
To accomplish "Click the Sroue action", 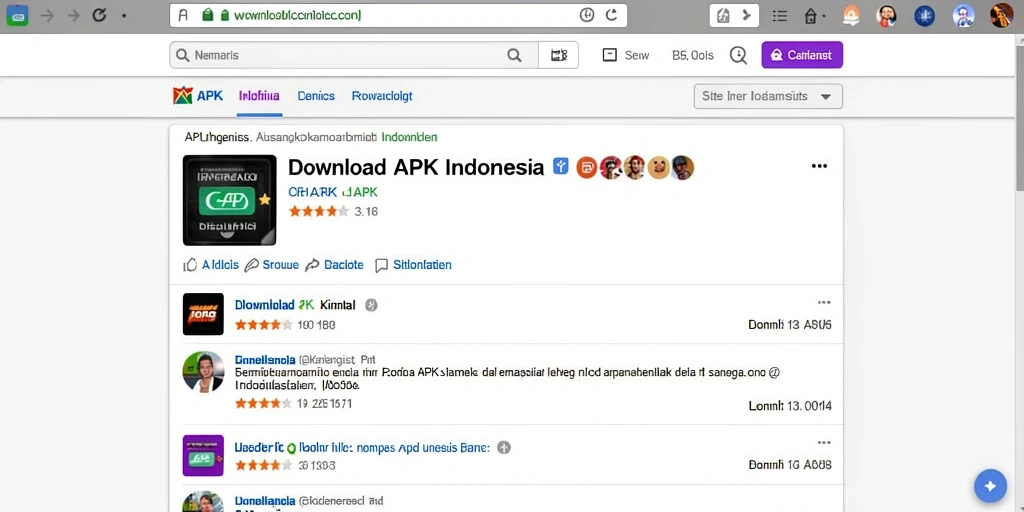I will [x=271, y=264].
